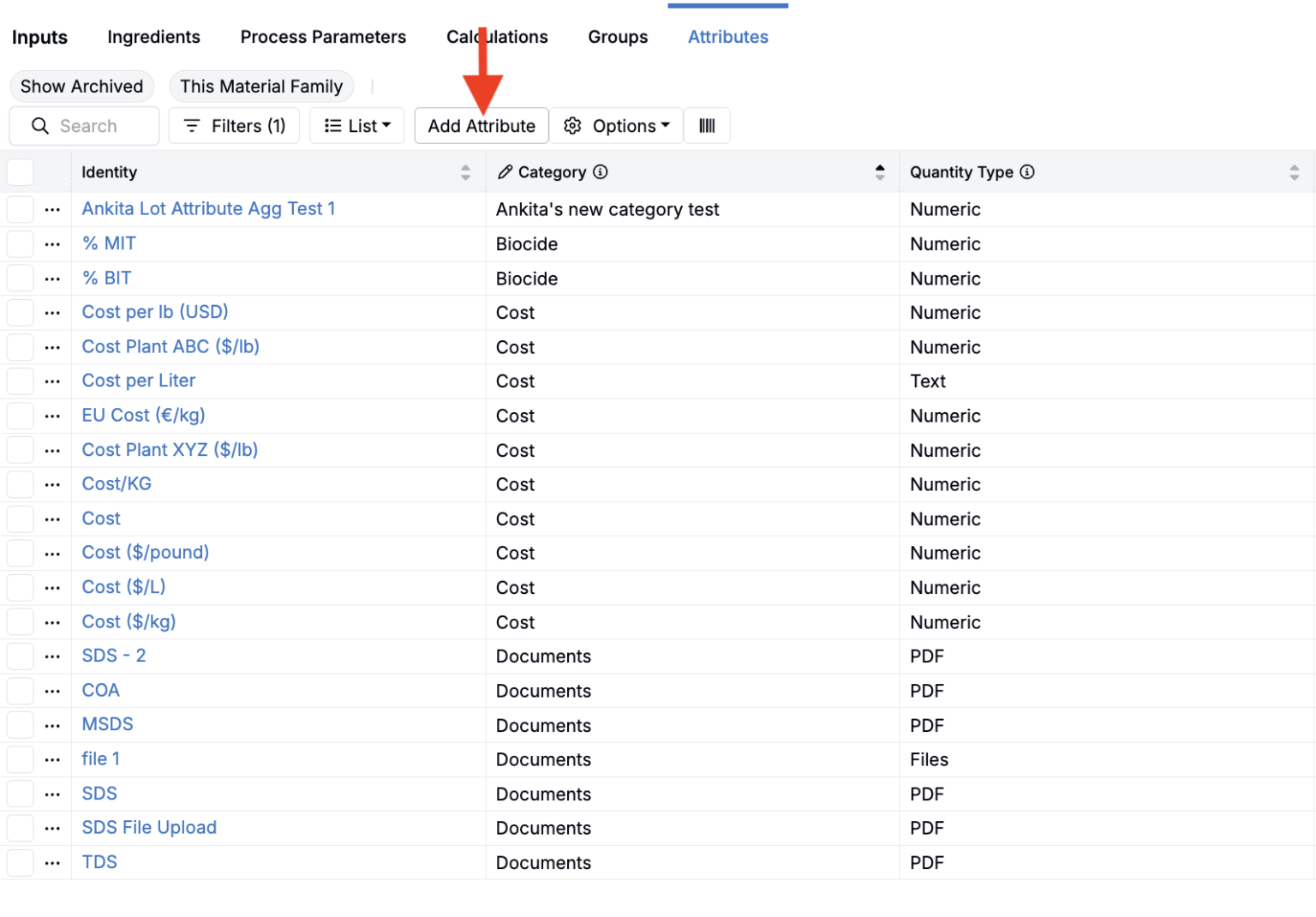The height and width of the screenshot is (917, 1316).
Task: Click the pencil icon beside Category
Action: [x=505, y=172]
